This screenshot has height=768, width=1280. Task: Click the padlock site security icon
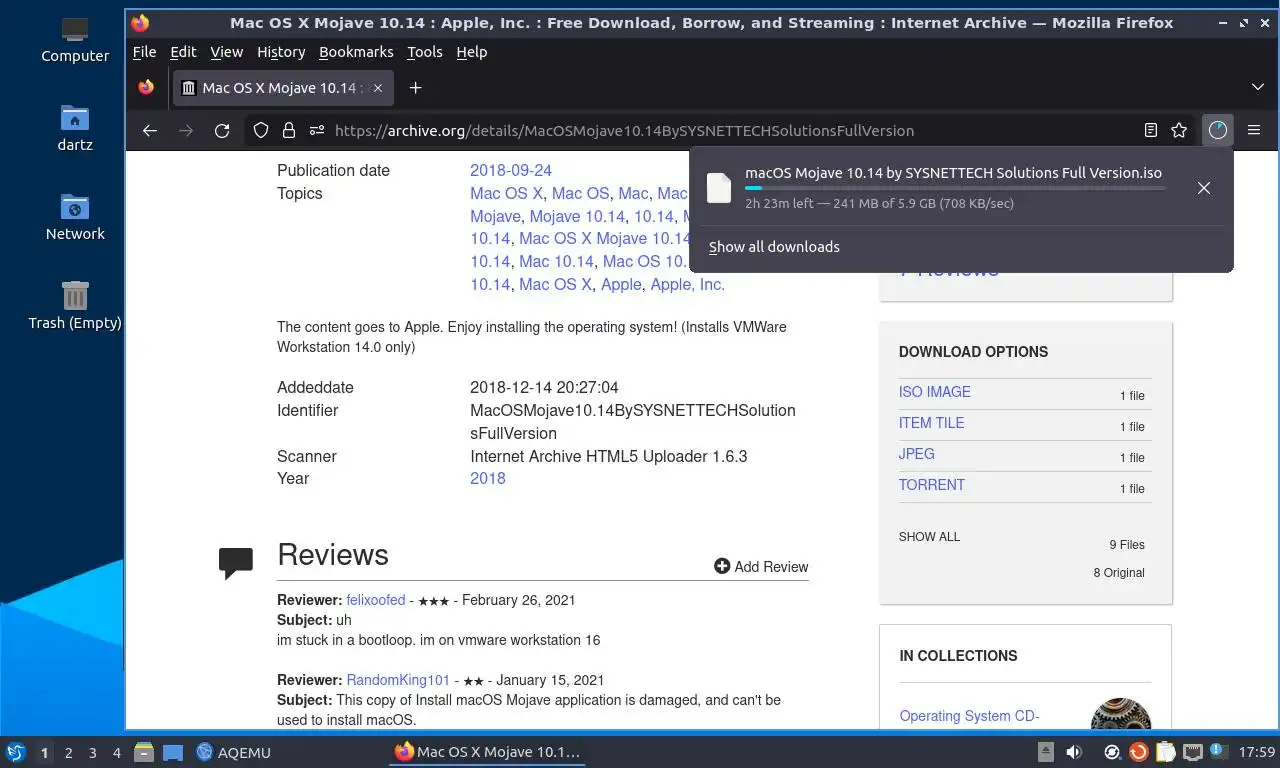(289, 130)
